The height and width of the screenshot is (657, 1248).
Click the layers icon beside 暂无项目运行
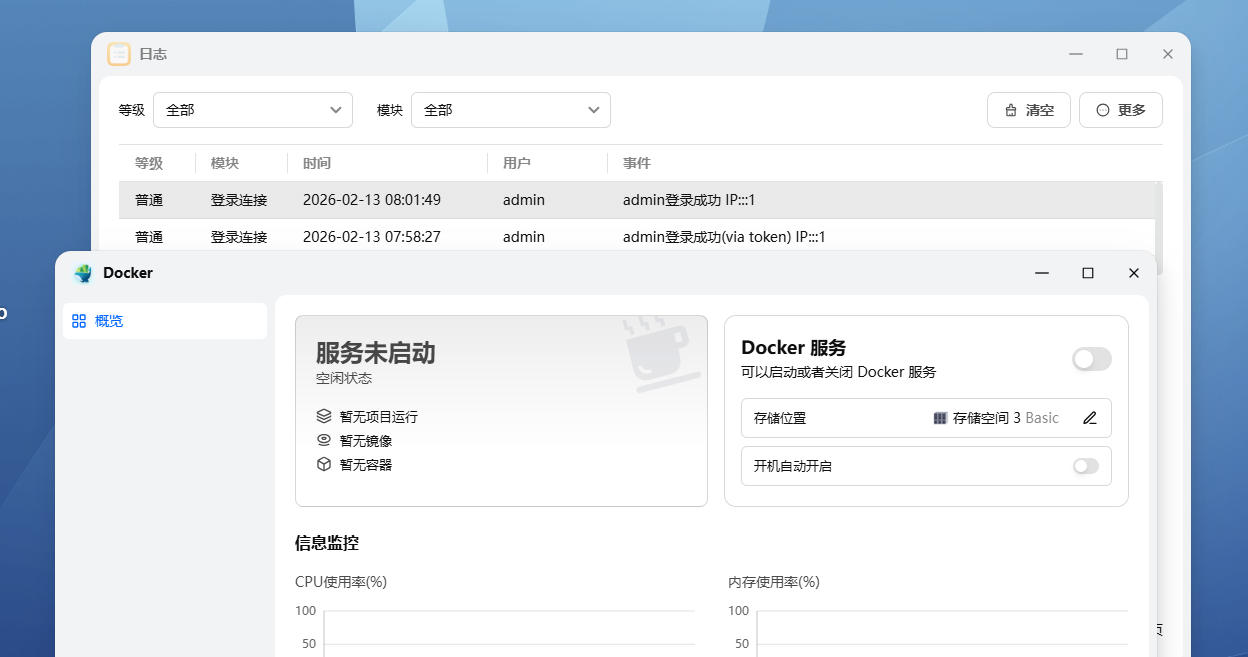[x=324, y=416]
